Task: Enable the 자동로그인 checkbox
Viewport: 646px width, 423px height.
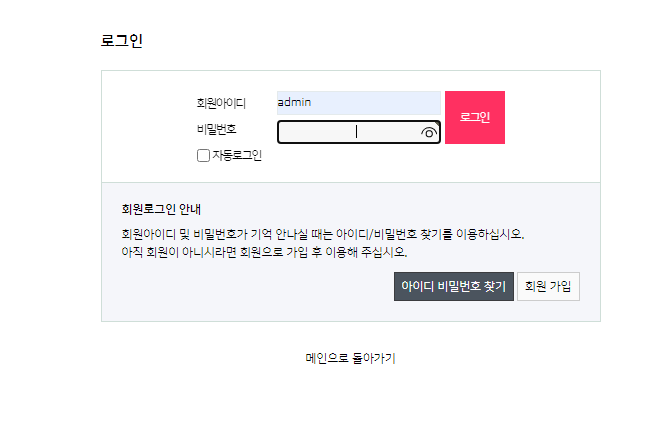Action: pyautogui.click(x=203, y=155)
